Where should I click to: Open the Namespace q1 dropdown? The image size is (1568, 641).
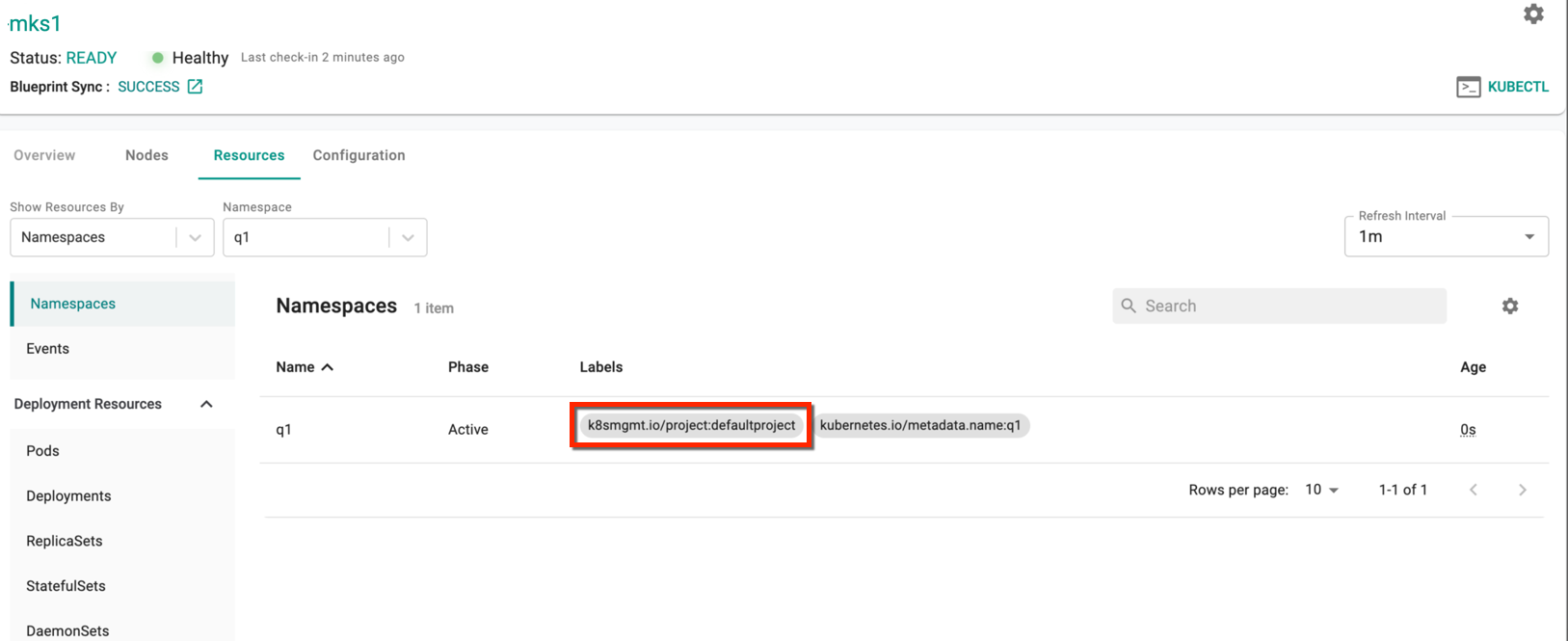[x=325, y=237]
